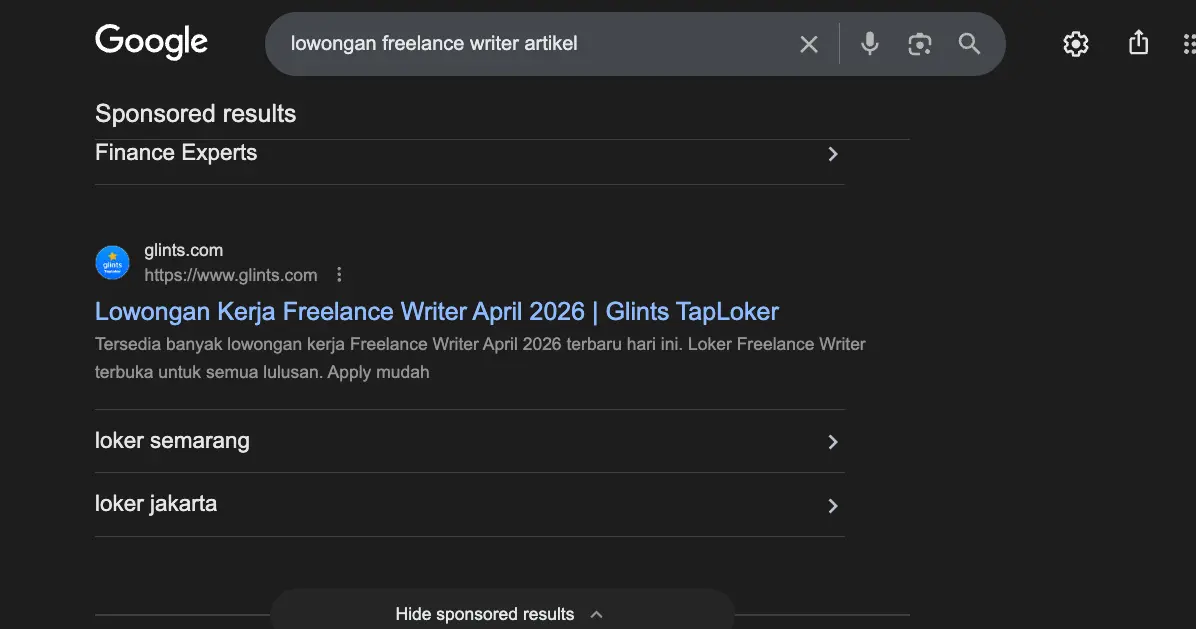Click into the search field text

[x=434, y=43]
